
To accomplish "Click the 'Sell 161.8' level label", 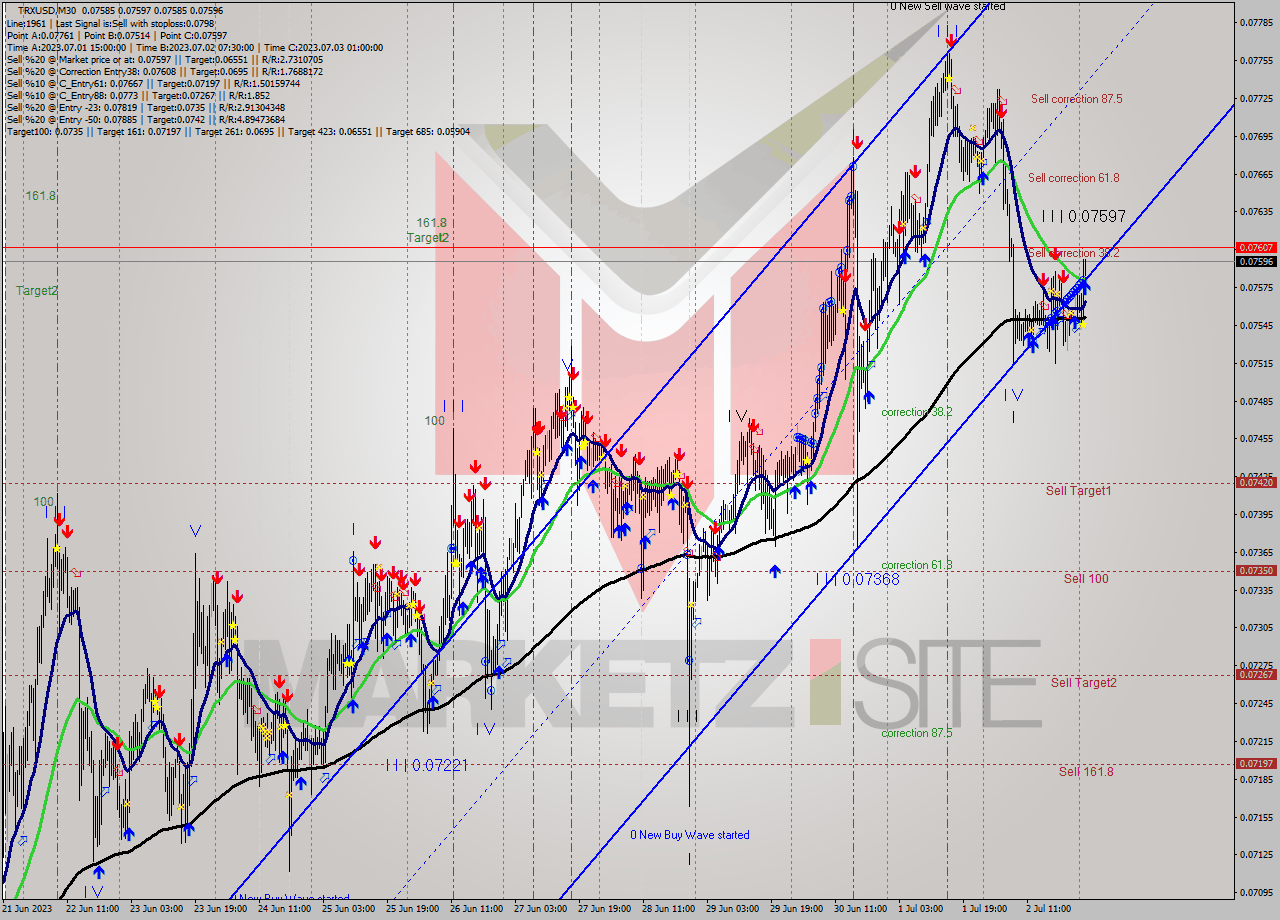I will (x=1086, y=772).
